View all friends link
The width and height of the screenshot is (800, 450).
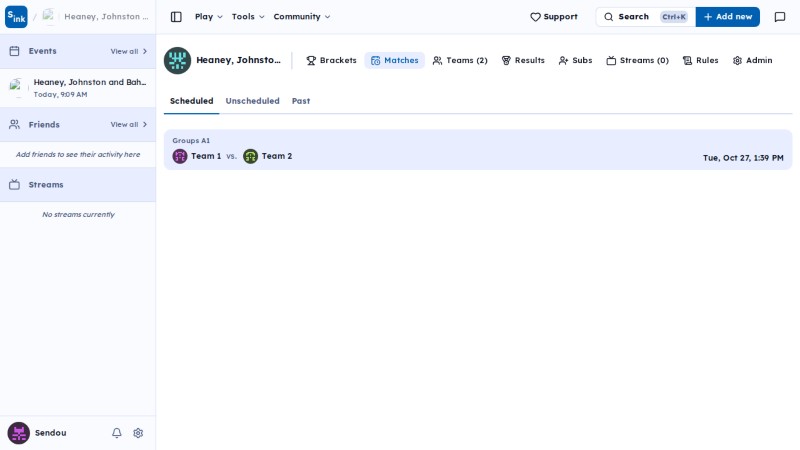(x=129, y=124)
